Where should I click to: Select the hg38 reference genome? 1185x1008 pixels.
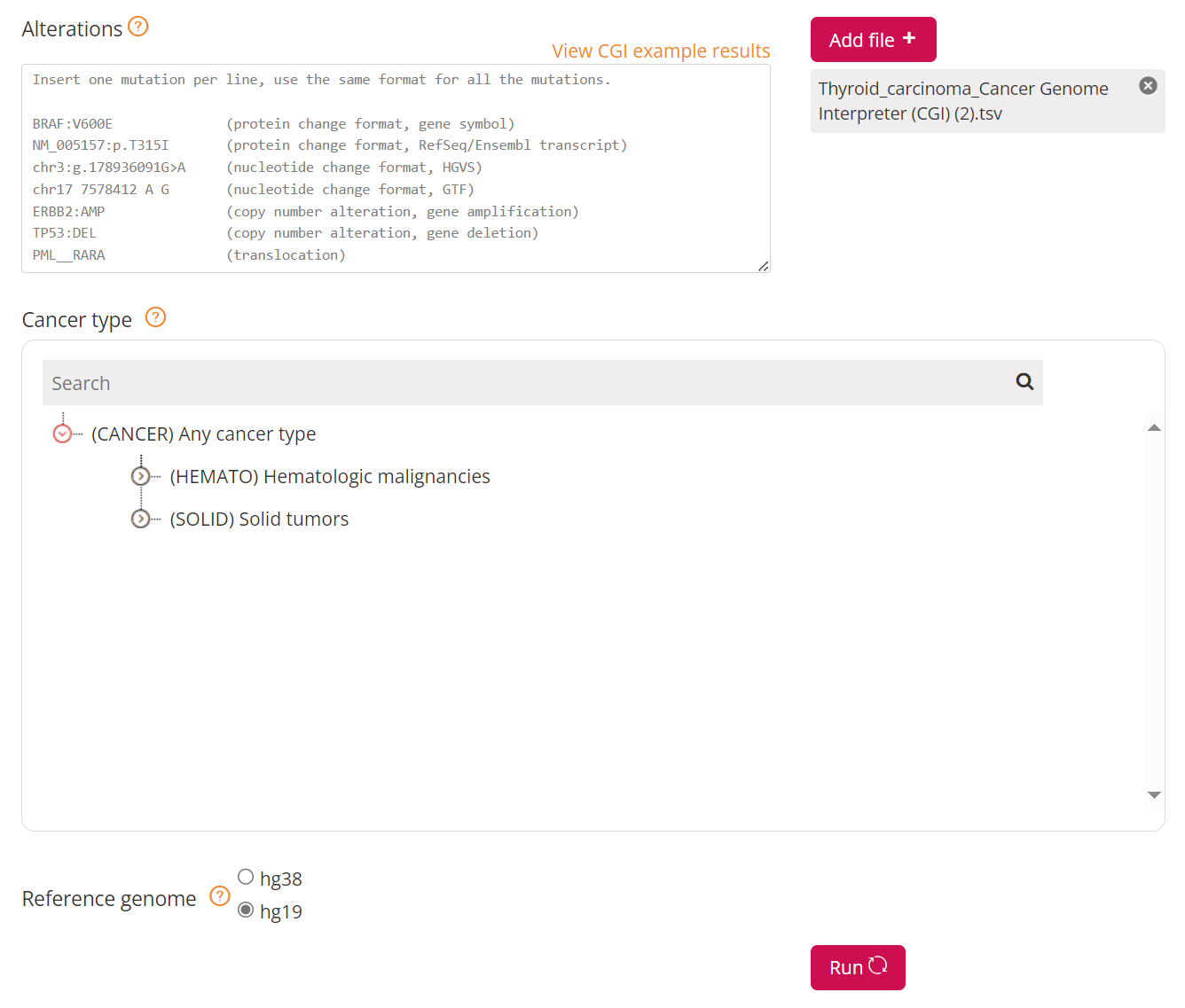pos(246,877)
